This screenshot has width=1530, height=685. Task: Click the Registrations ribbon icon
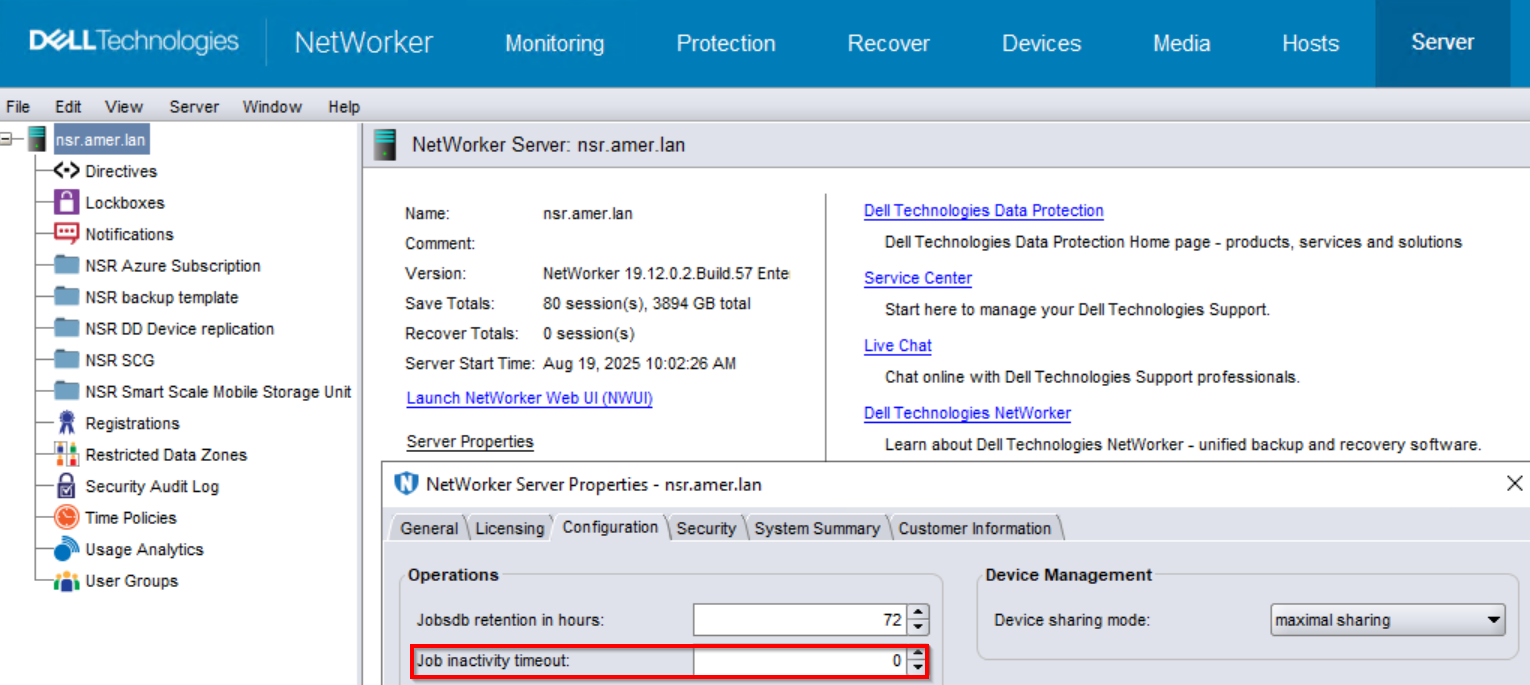(66, 423)
